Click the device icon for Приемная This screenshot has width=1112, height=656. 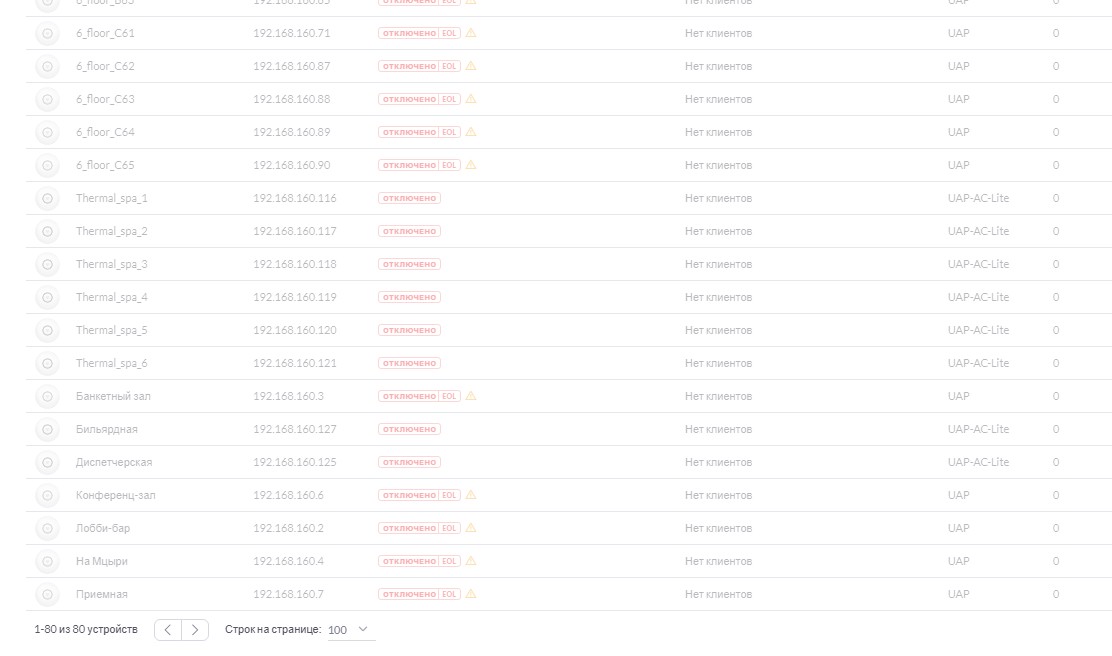click(x=48, y=594)
